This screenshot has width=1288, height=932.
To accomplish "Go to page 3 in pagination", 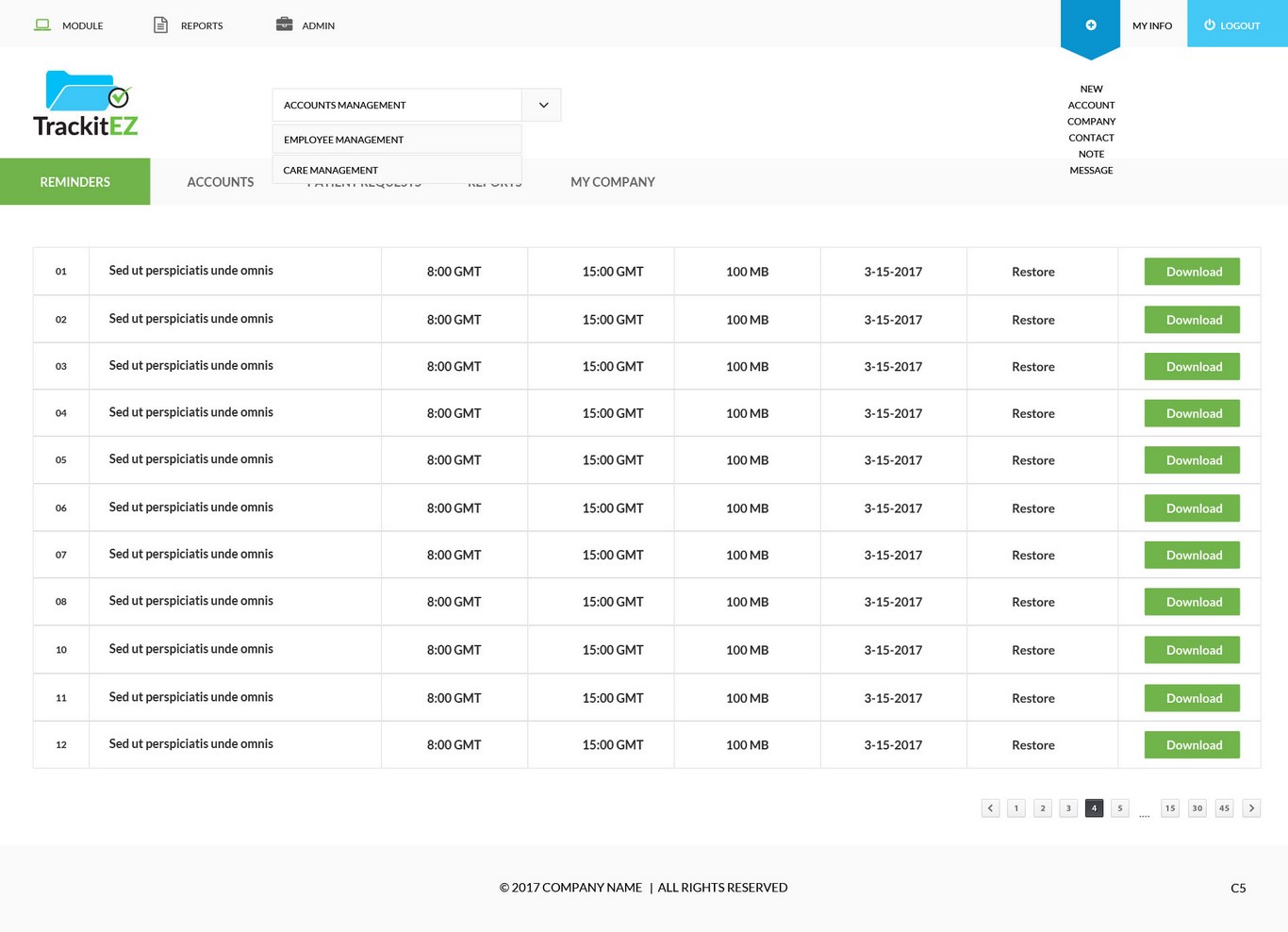I will tap(1068, 808).
